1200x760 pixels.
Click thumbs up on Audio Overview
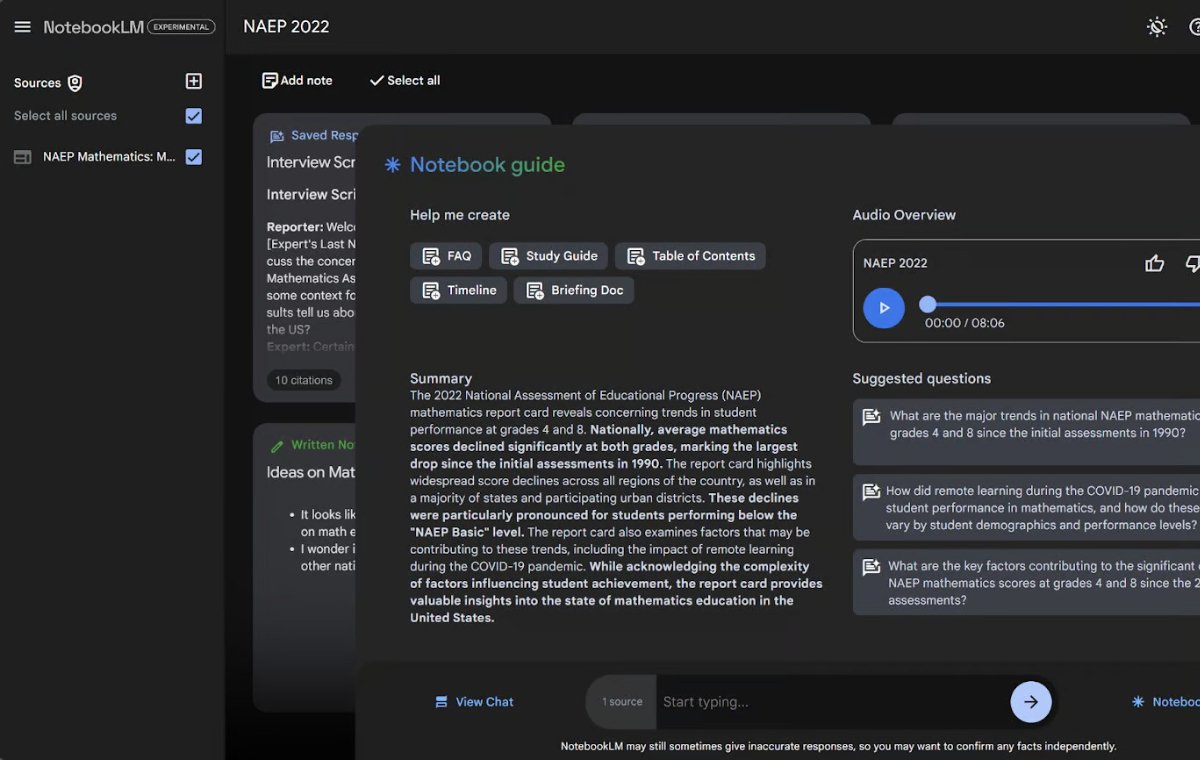click(x=1155, y=263)
